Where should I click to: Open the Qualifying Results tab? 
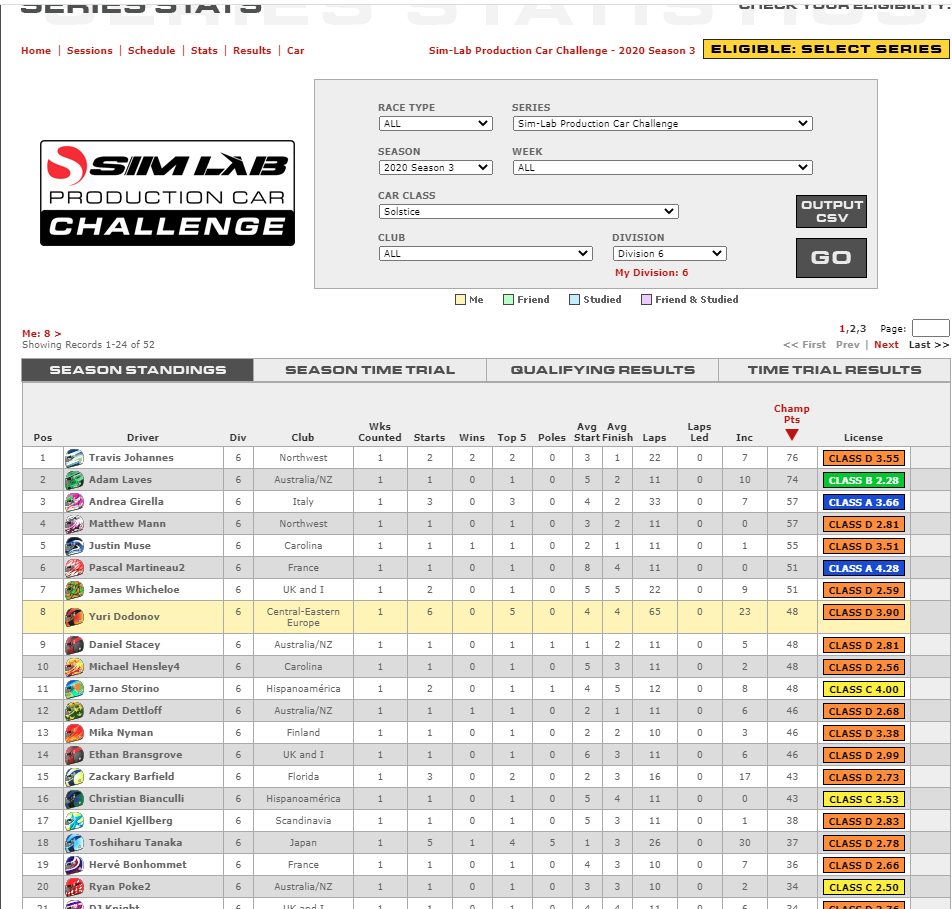[602, 370]
